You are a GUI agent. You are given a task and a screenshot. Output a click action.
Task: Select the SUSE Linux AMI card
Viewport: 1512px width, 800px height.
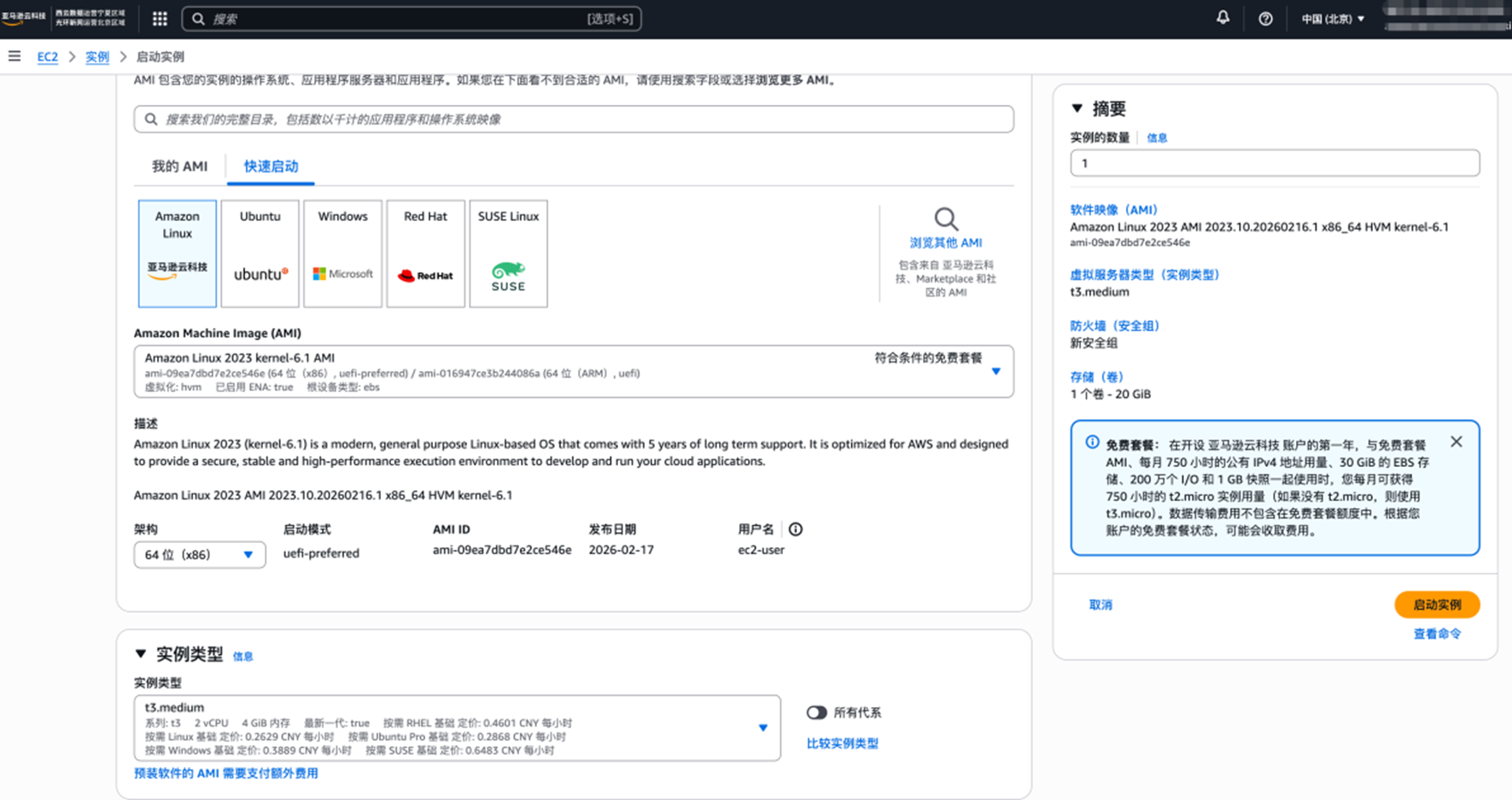point(508,254)
